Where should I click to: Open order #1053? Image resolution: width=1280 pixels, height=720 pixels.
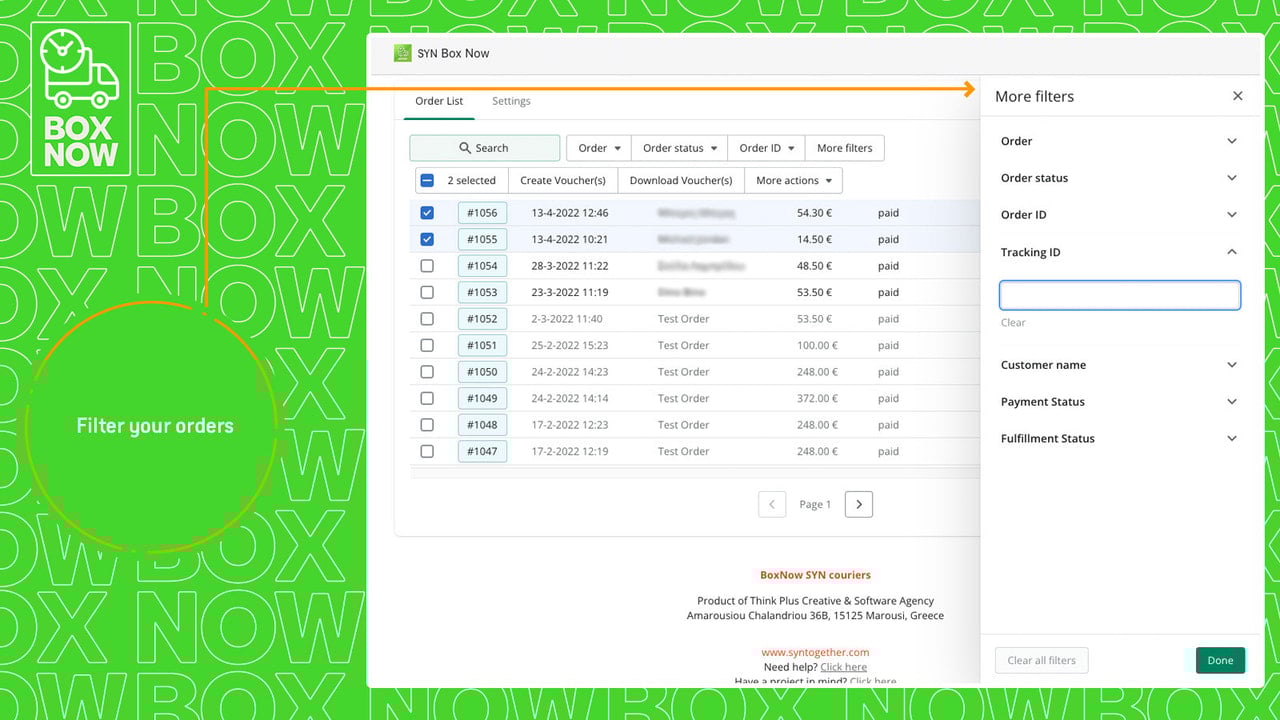click(482, 292)
